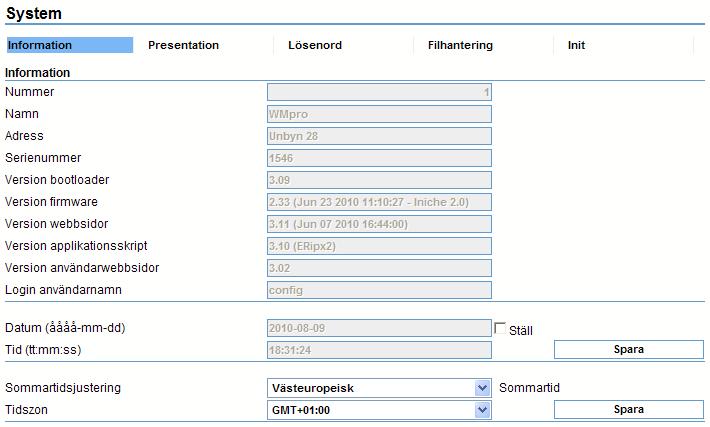Enable the Ställ checkbox
Screen dimensions: 710x427
[500, 328]
